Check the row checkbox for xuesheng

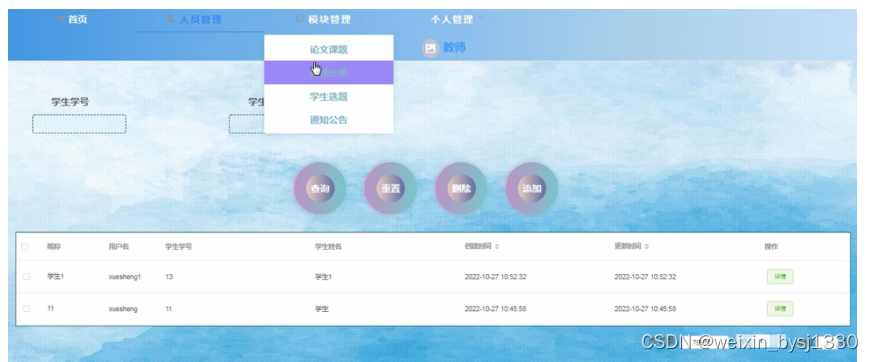coord(27,308)
